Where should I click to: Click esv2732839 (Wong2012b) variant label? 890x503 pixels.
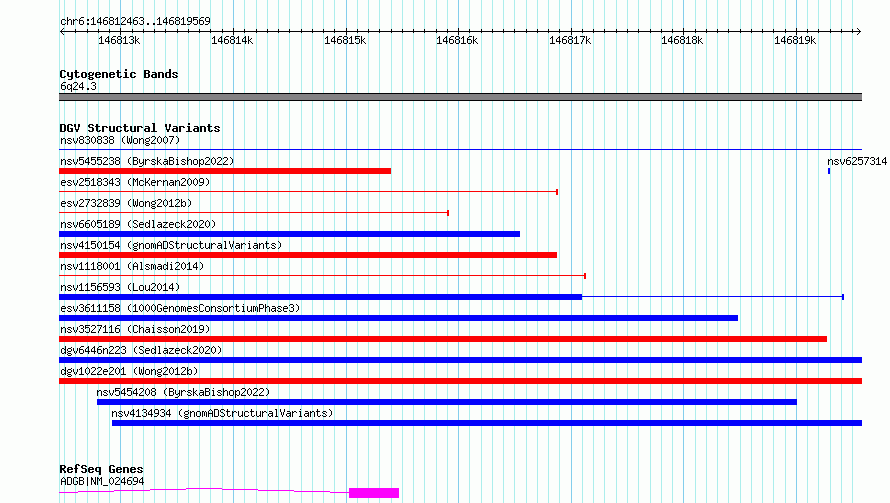pyautogui.click(x=126, y=203)
